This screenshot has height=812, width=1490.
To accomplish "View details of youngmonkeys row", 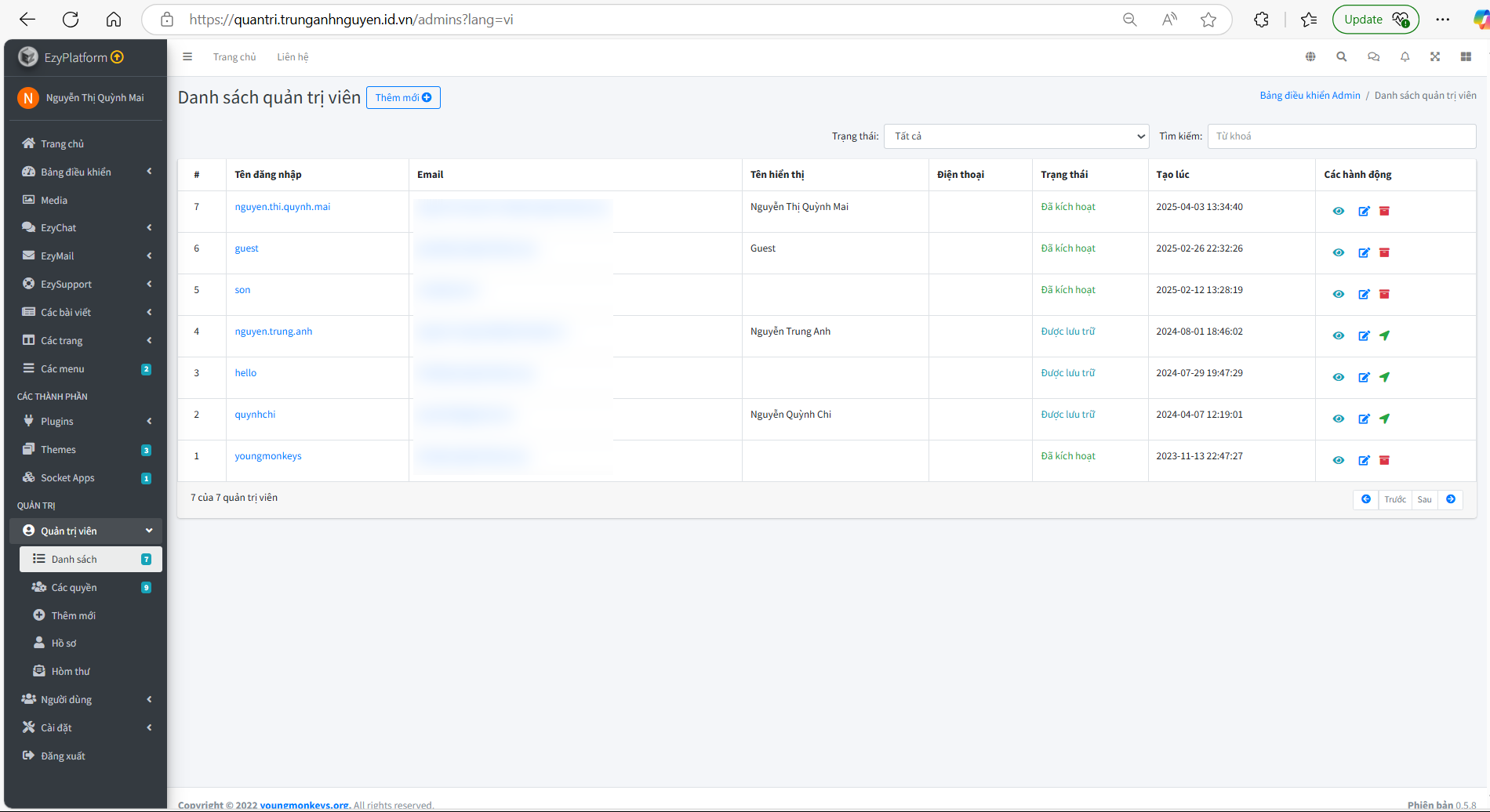I will click(x=1339, y=461).
